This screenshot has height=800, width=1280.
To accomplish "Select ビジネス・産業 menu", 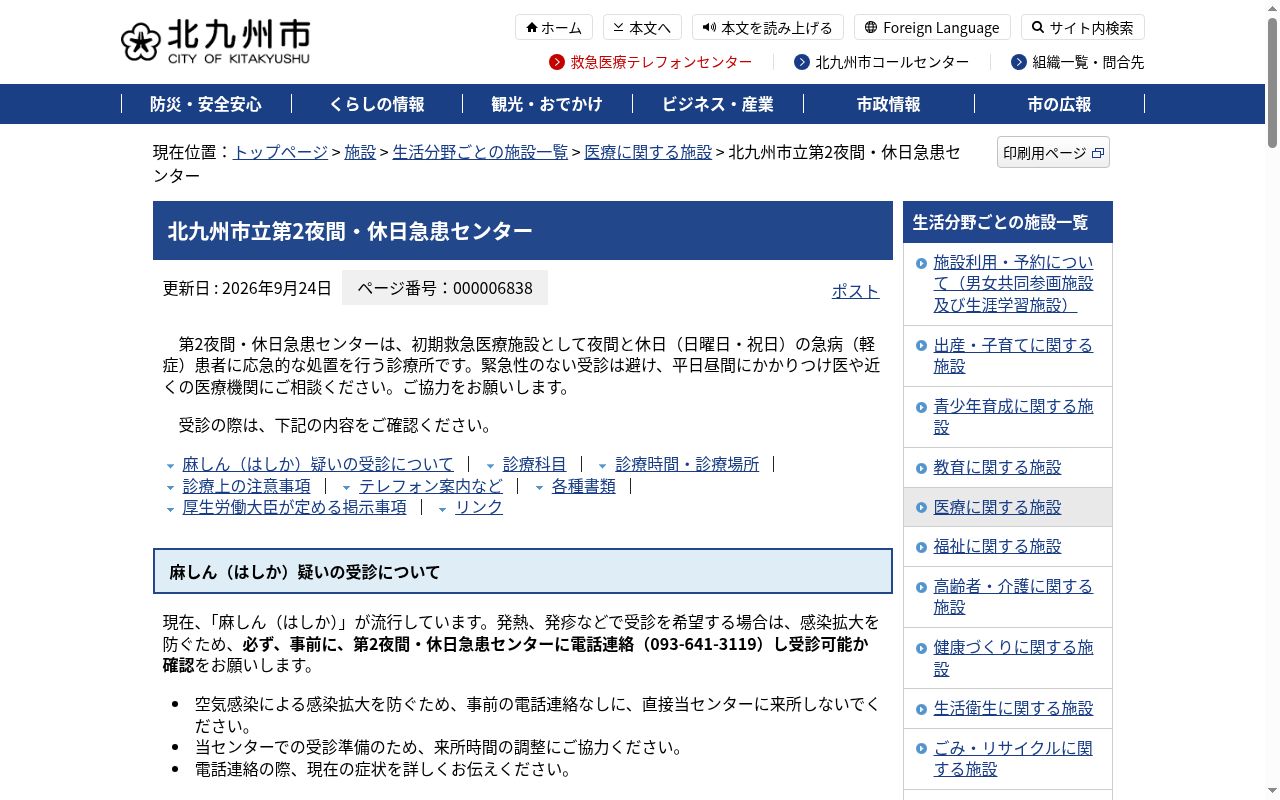I will click(718, 104).
